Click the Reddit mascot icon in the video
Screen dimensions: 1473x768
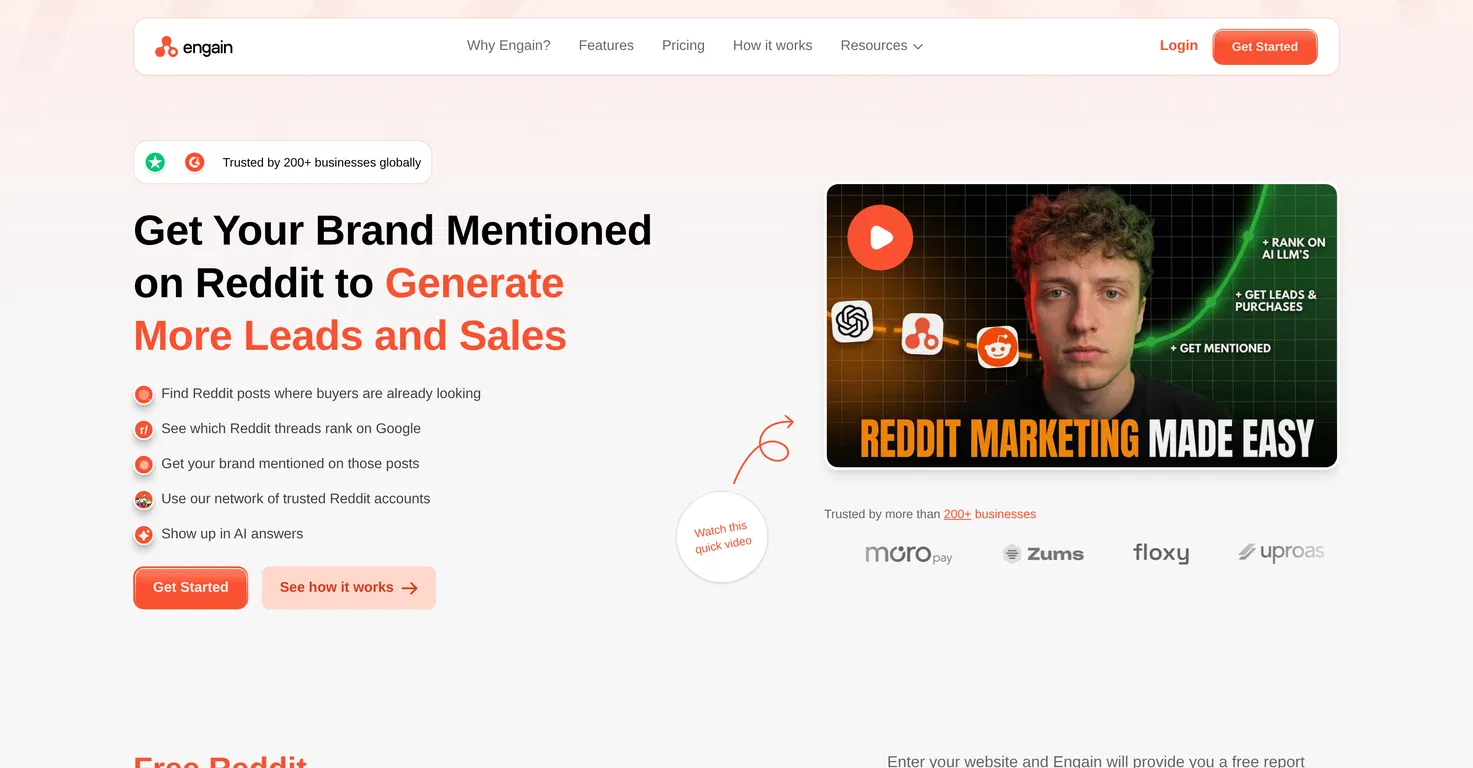click(x=997, y=347)
